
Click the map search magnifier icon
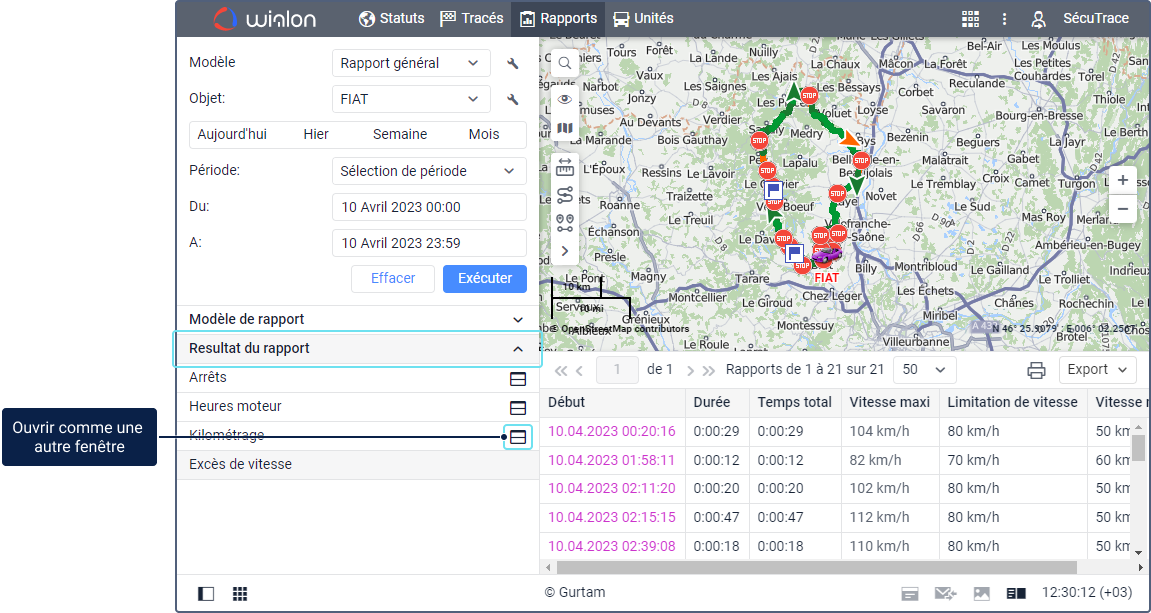pyautogui.click(x=565, y=63)
